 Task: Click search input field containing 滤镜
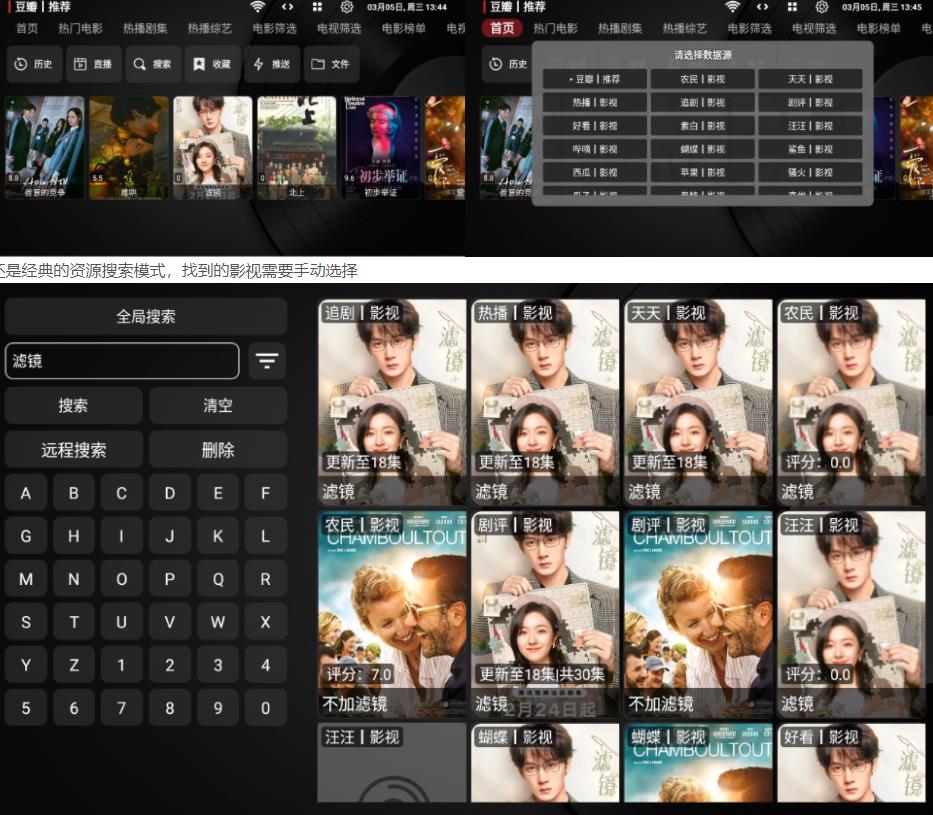click(122, 361)
